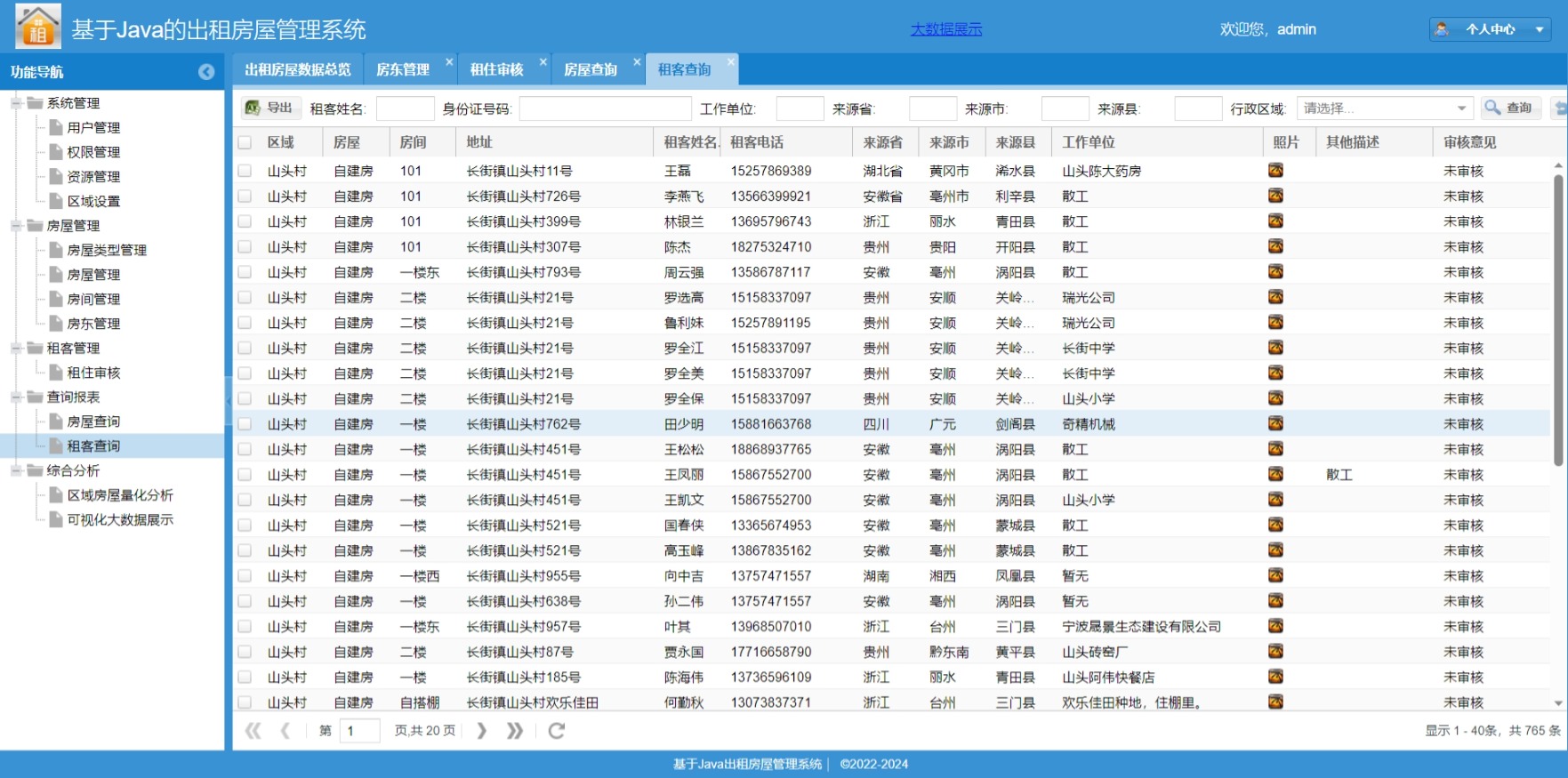Check the row for tenant 陈海伟
The width and height of the screenshot is (1568, 778).
[x=245, y=678]
